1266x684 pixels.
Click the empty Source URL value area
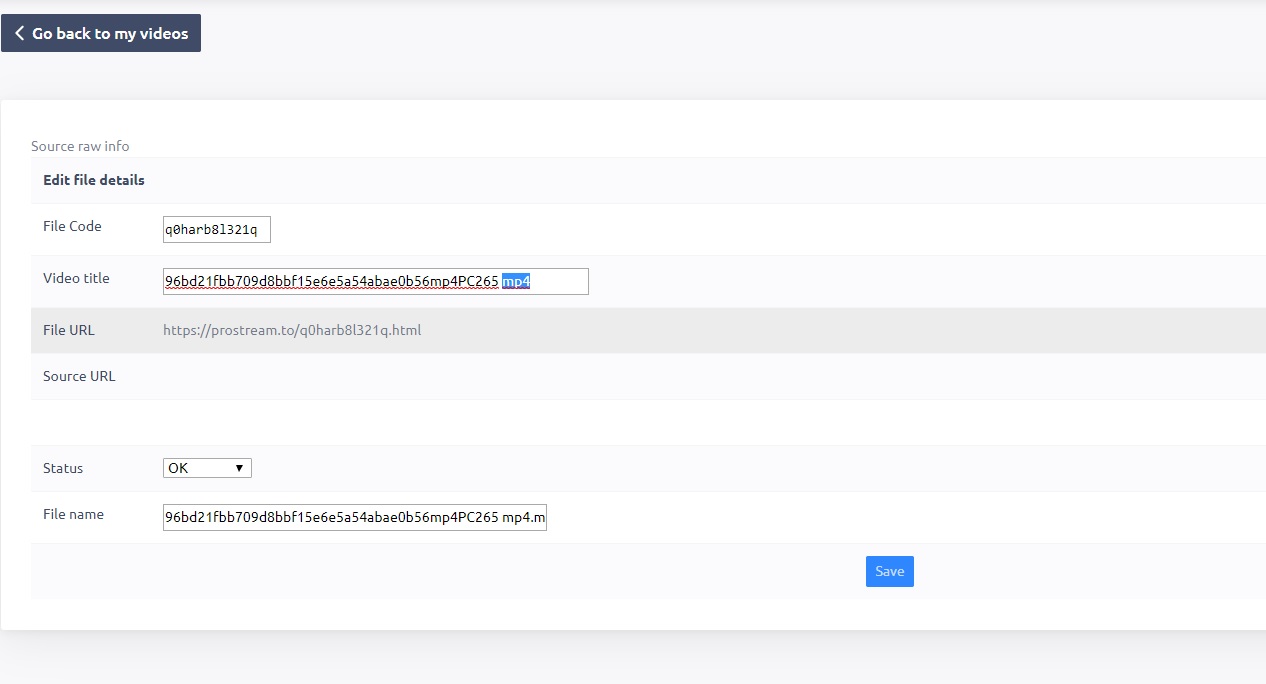600,376
